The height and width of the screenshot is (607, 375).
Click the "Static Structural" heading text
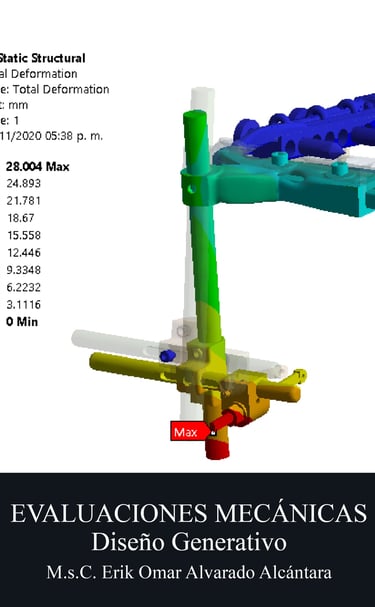(x=42, y=58)
